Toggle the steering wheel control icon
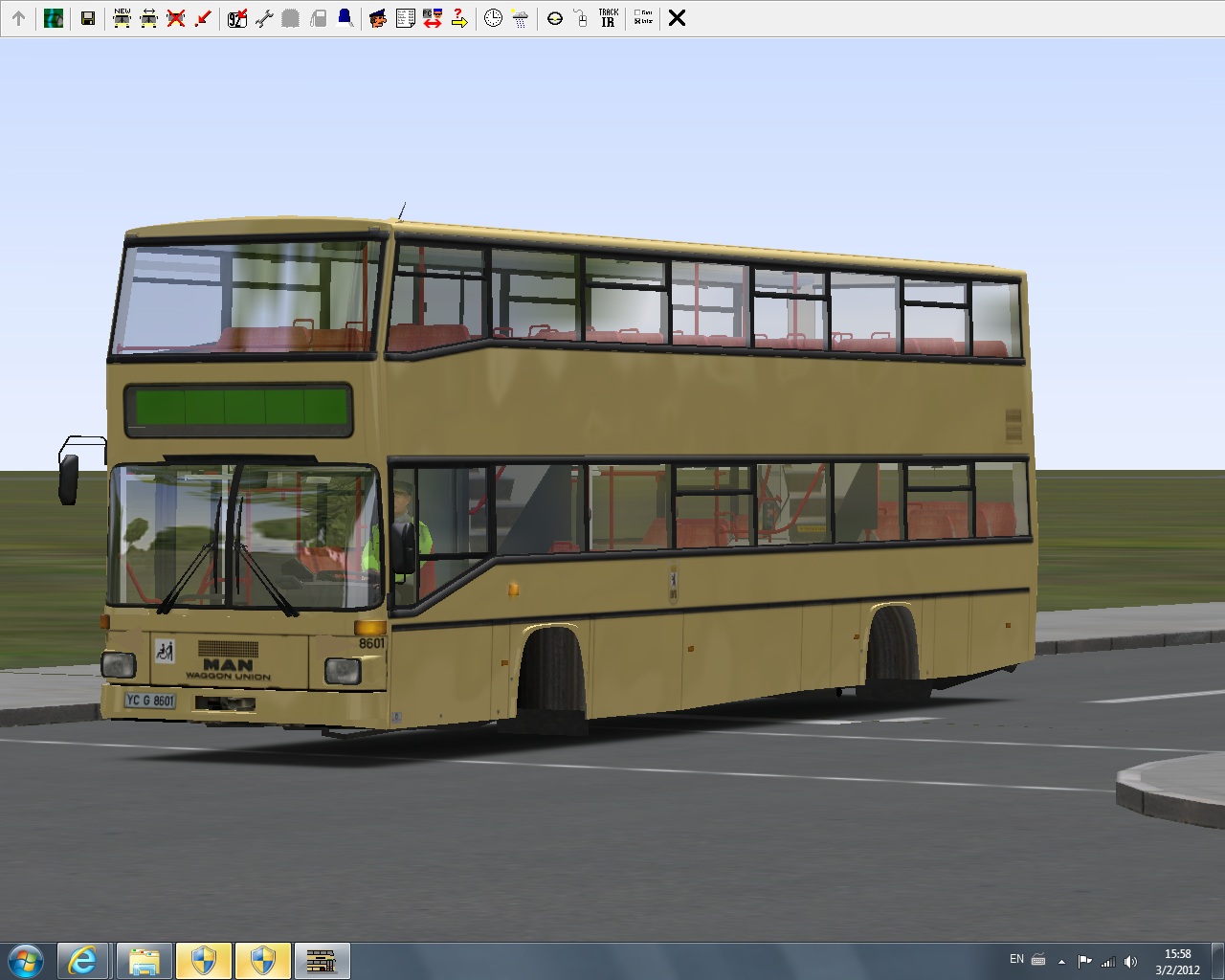Screen dimensions: 1225x980 (554, 18)
